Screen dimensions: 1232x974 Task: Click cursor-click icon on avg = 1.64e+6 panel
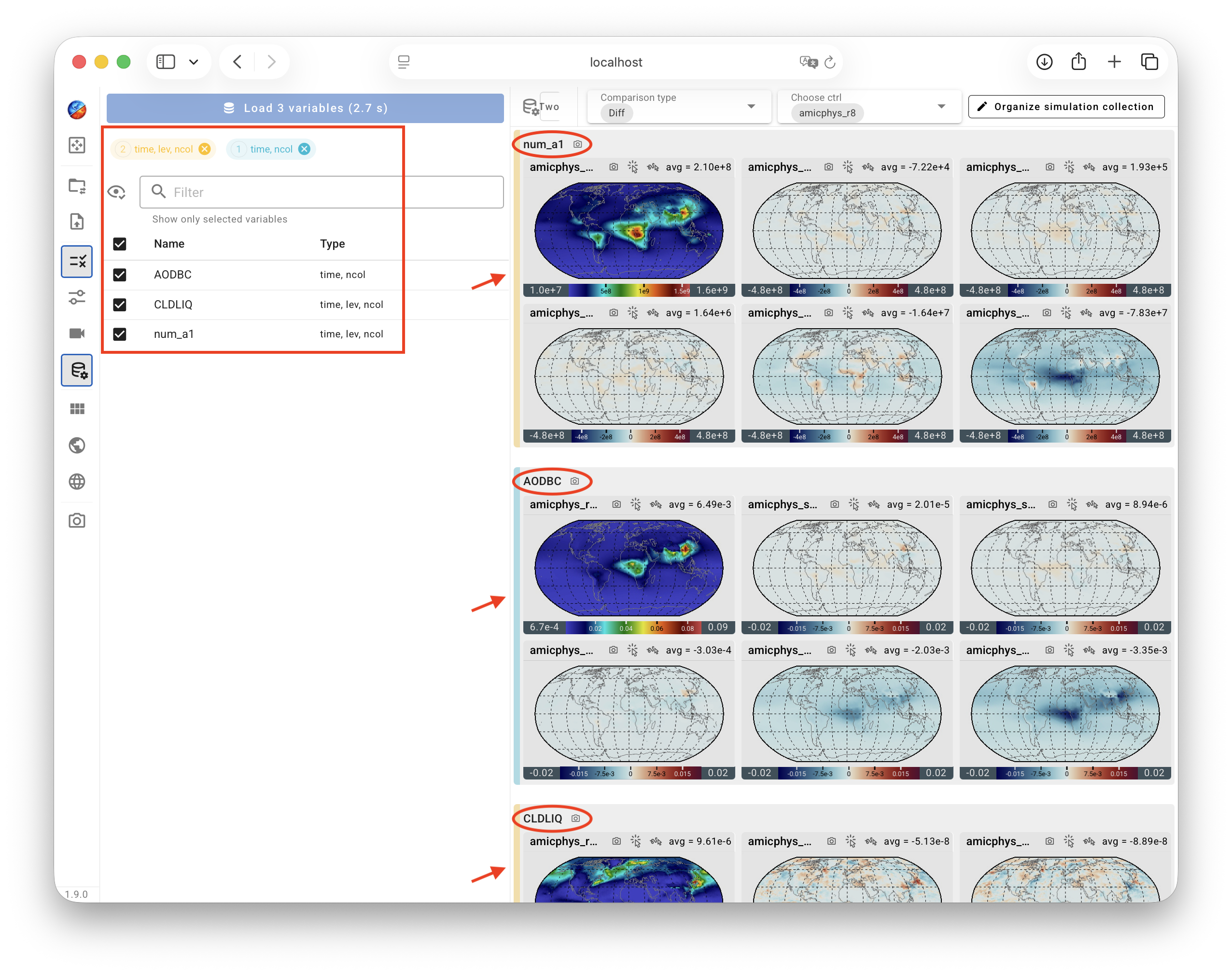(x=633, y=312)
